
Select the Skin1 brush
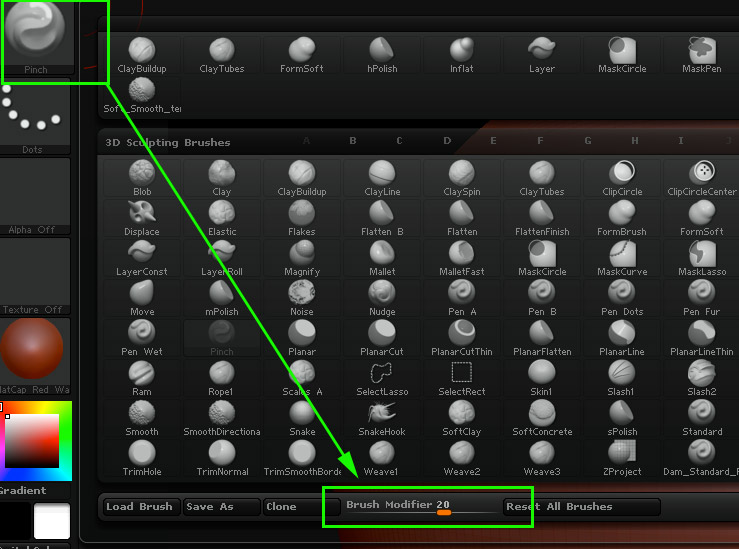(x=542, y=378)
